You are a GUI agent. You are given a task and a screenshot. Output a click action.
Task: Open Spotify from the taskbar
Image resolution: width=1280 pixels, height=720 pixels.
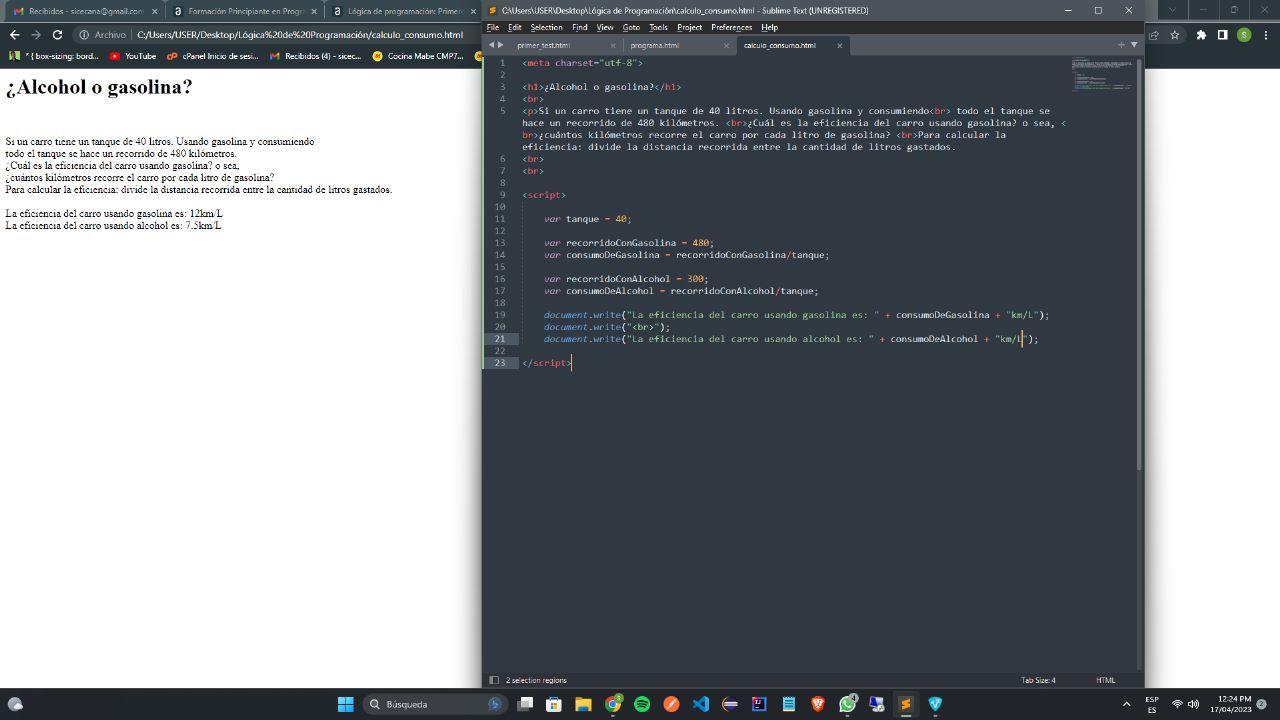[642, 704]
